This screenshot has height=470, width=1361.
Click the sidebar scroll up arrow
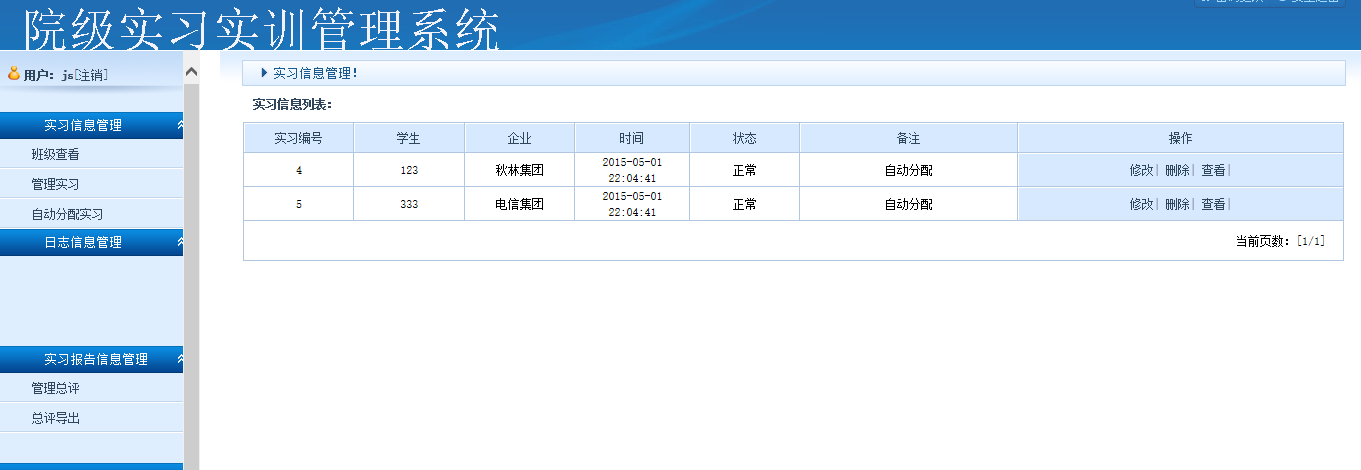(191, 71)
